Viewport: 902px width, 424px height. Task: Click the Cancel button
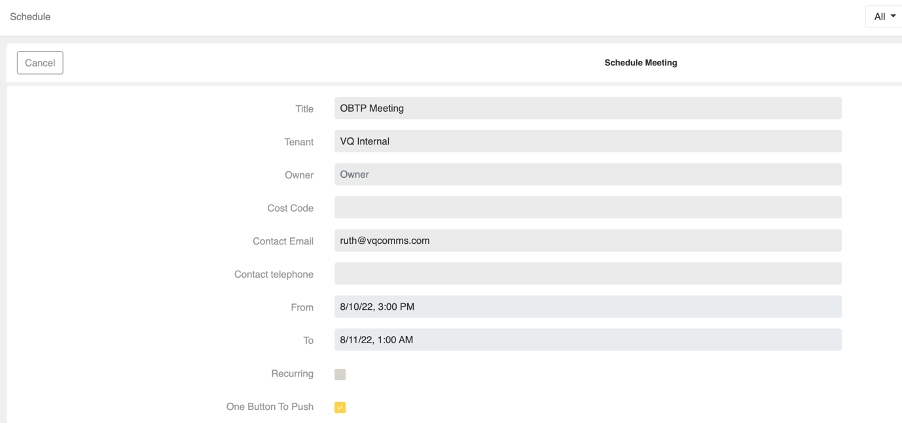click(40, 63)
